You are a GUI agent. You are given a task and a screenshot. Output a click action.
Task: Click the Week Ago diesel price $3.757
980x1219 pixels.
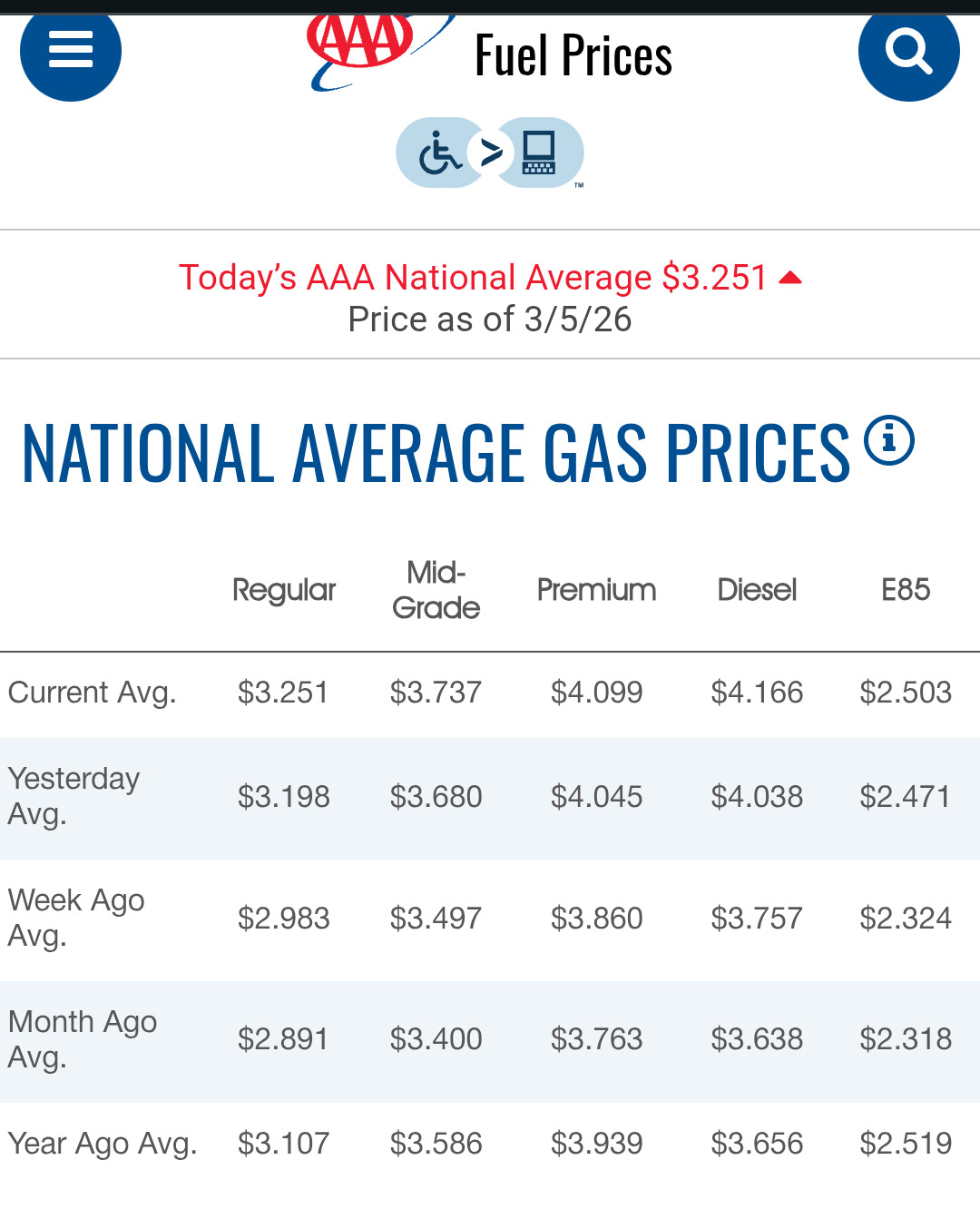[757, 919]
